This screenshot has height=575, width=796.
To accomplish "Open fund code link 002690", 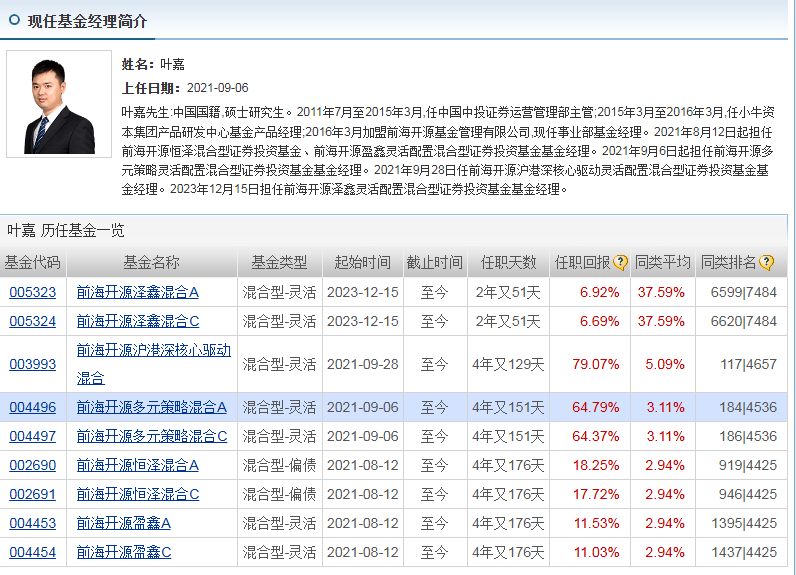I will coord(32,465).
